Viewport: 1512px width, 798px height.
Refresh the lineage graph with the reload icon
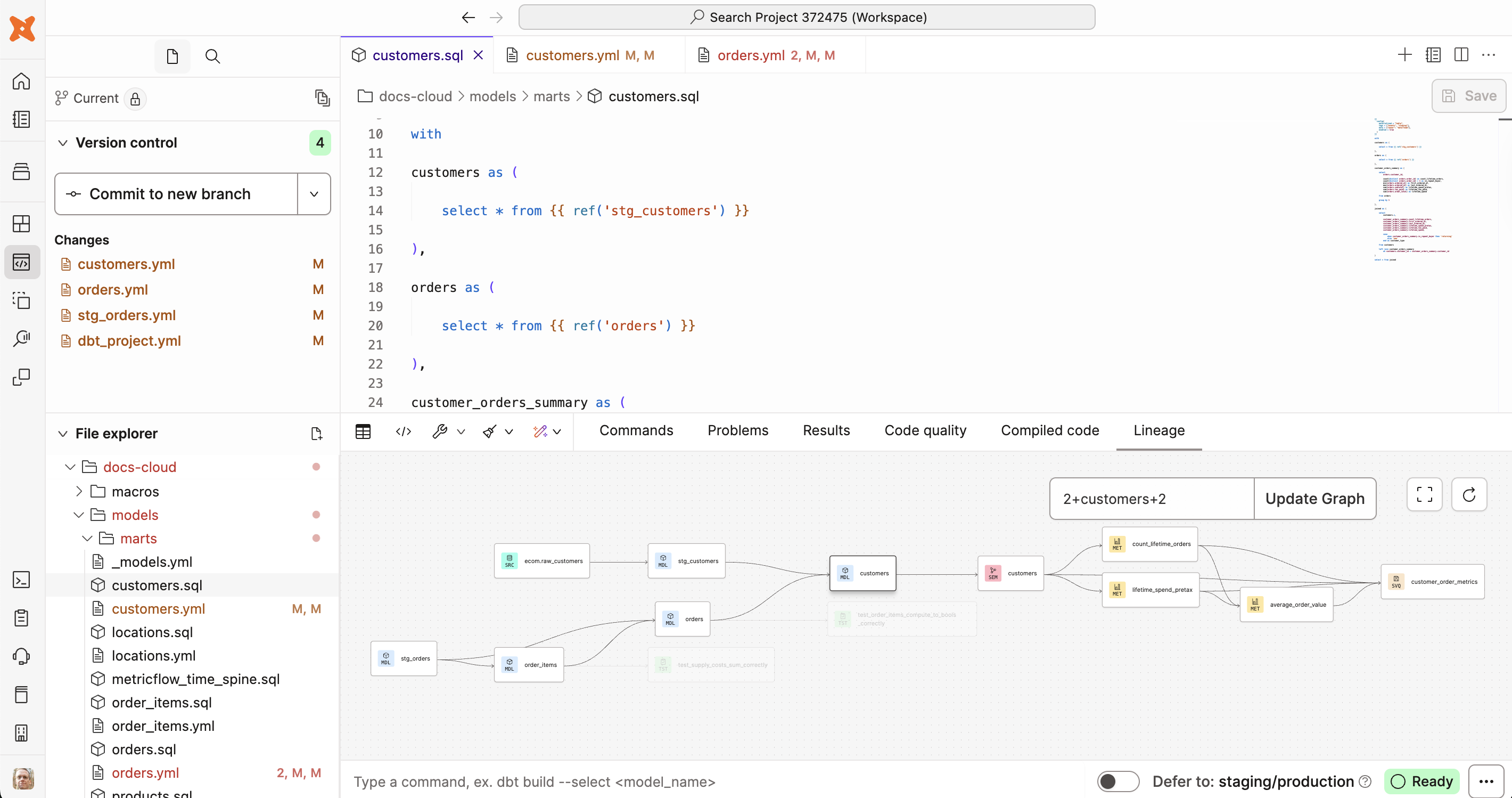(1469, 494)
